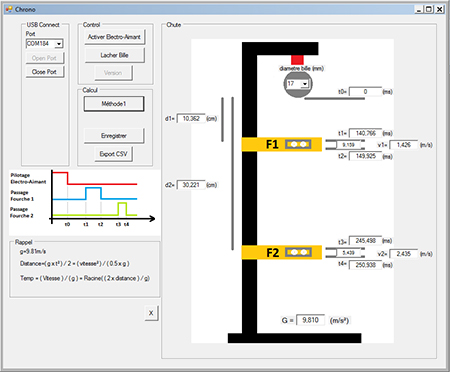This screenshot has height=372, width=450.
Task: Click the Lacher Bille button
Action: (x=114, y=55)
